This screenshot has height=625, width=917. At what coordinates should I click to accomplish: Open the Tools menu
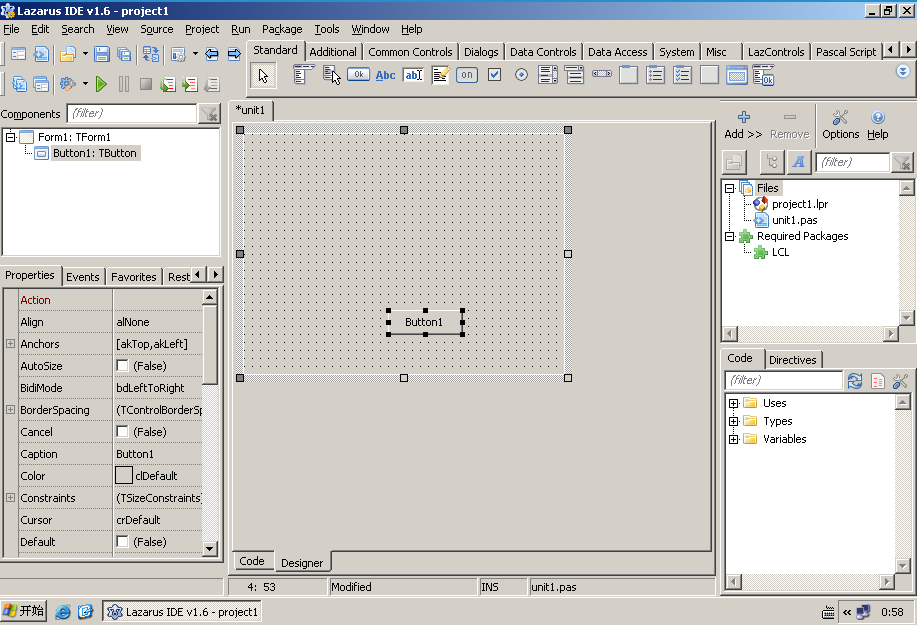[326, 29]
